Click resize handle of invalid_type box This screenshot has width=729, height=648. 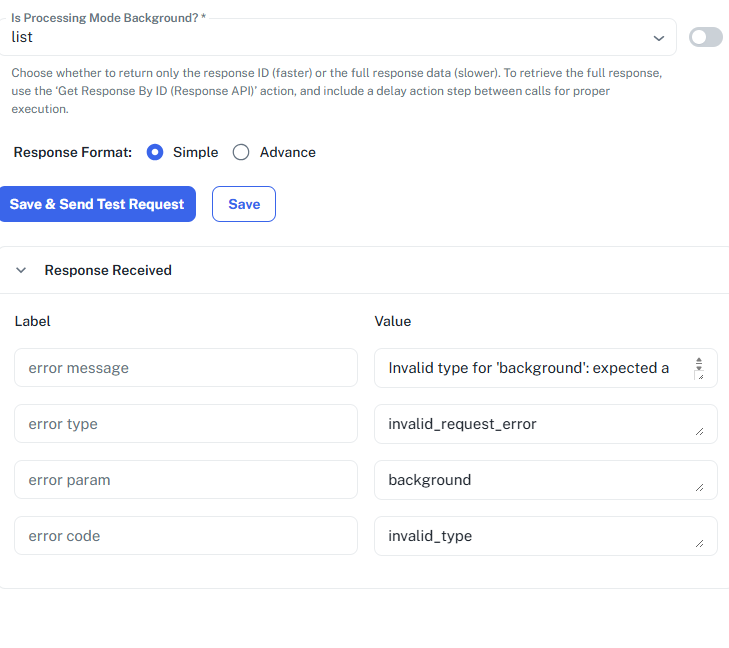pyautogui.click(x=699, y=544)
